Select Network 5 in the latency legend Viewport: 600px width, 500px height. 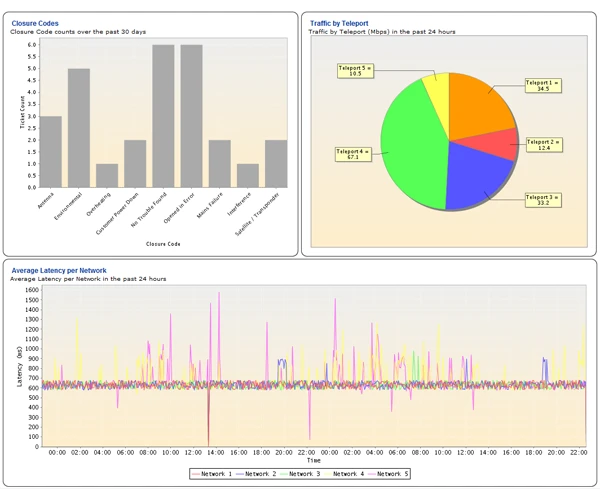[x=388, y=474]
